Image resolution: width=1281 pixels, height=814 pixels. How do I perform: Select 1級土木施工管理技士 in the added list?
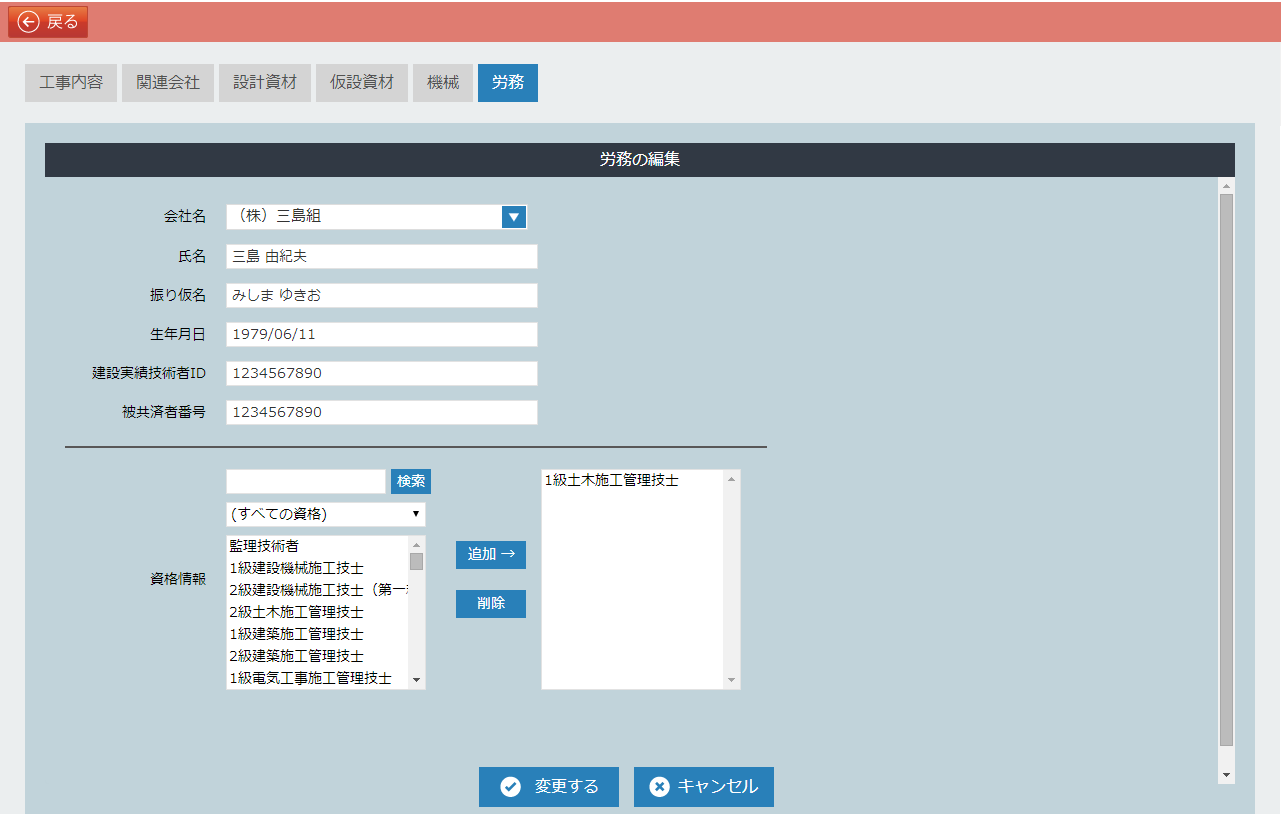coord(633,481)
